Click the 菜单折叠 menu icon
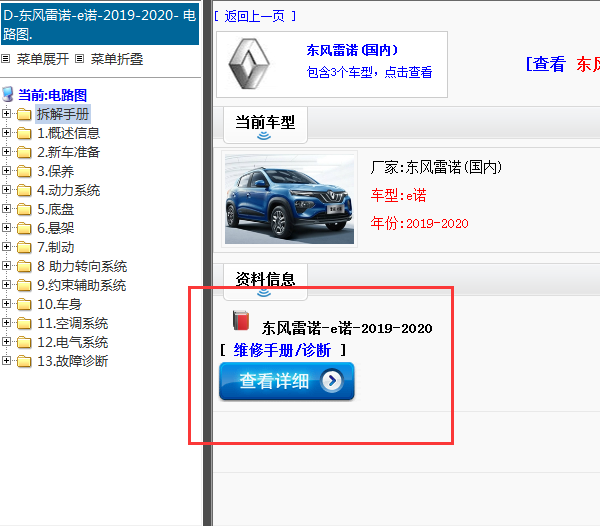This screenshot has width=600, height=526. pyautogui.click(x=79, y=59)
